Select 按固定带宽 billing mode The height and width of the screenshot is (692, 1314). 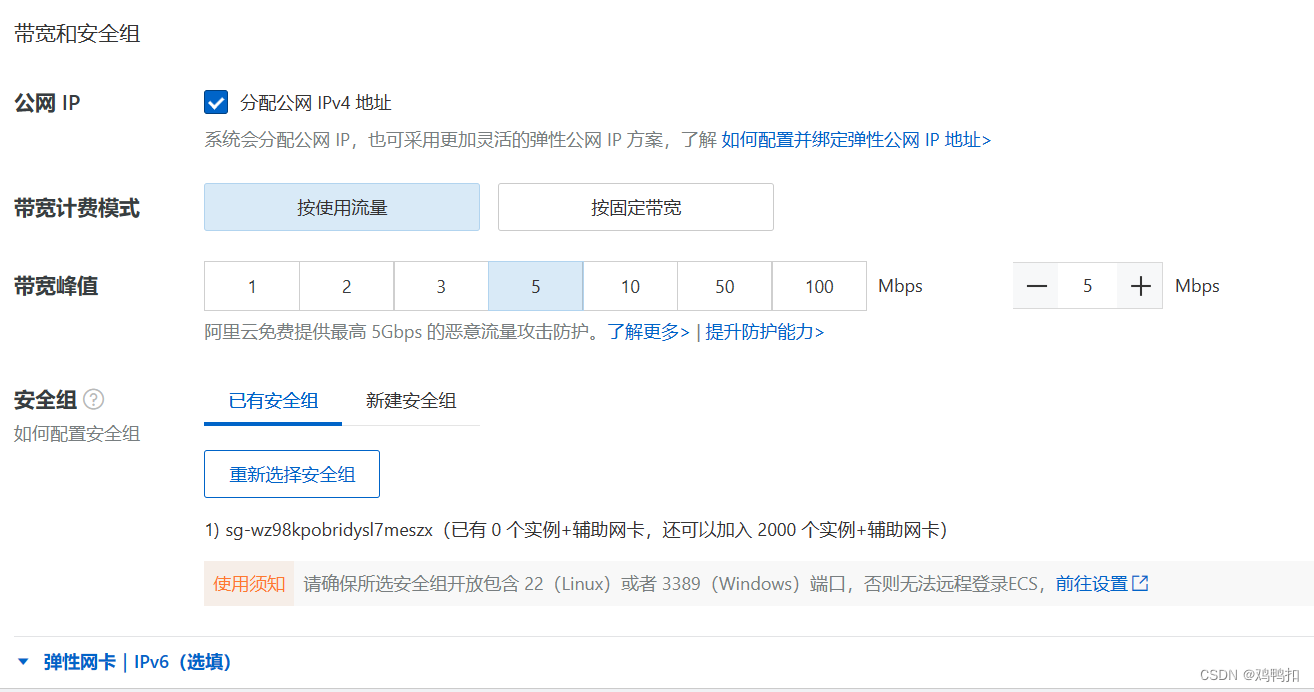coord(636,207)
